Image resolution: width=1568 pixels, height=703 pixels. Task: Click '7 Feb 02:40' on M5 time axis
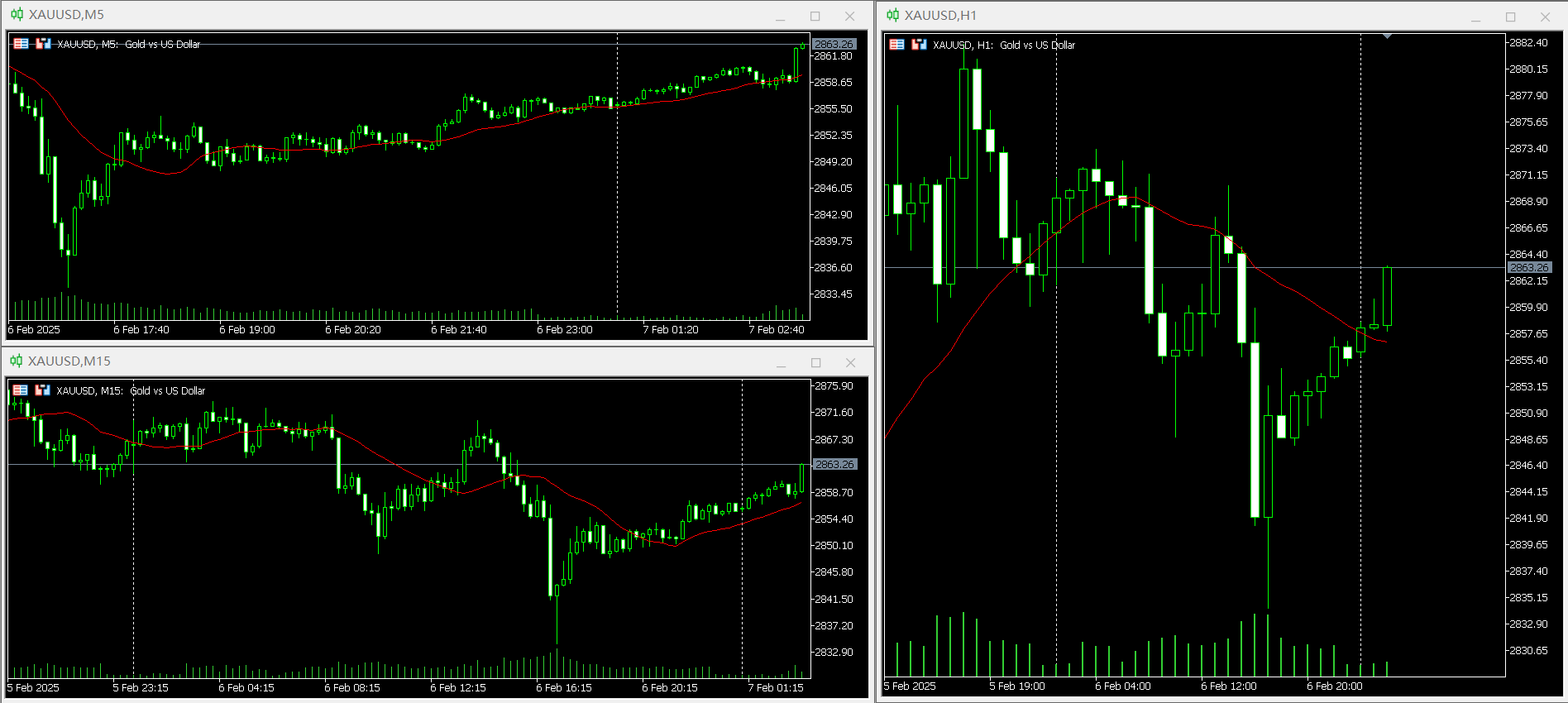tap(777, 330)
